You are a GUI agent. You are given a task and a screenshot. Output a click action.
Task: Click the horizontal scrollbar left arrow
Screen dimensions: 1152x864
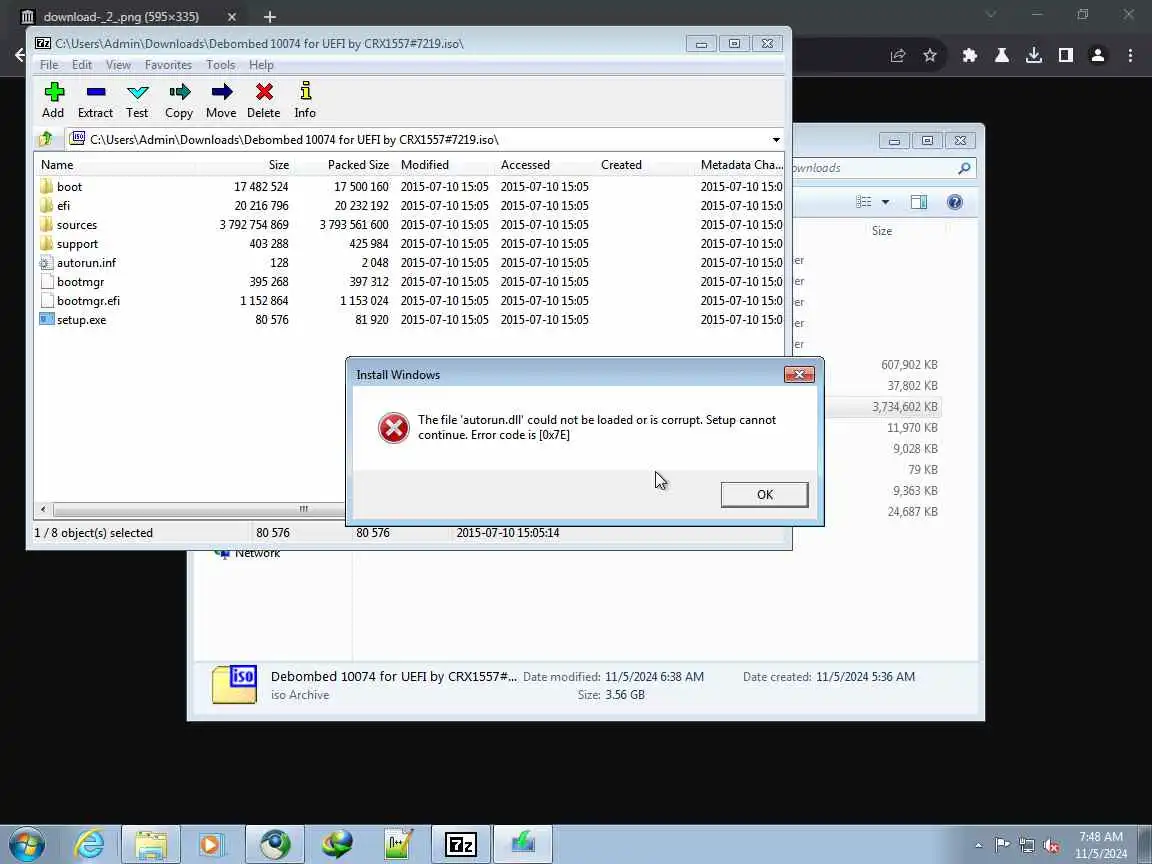43,509
